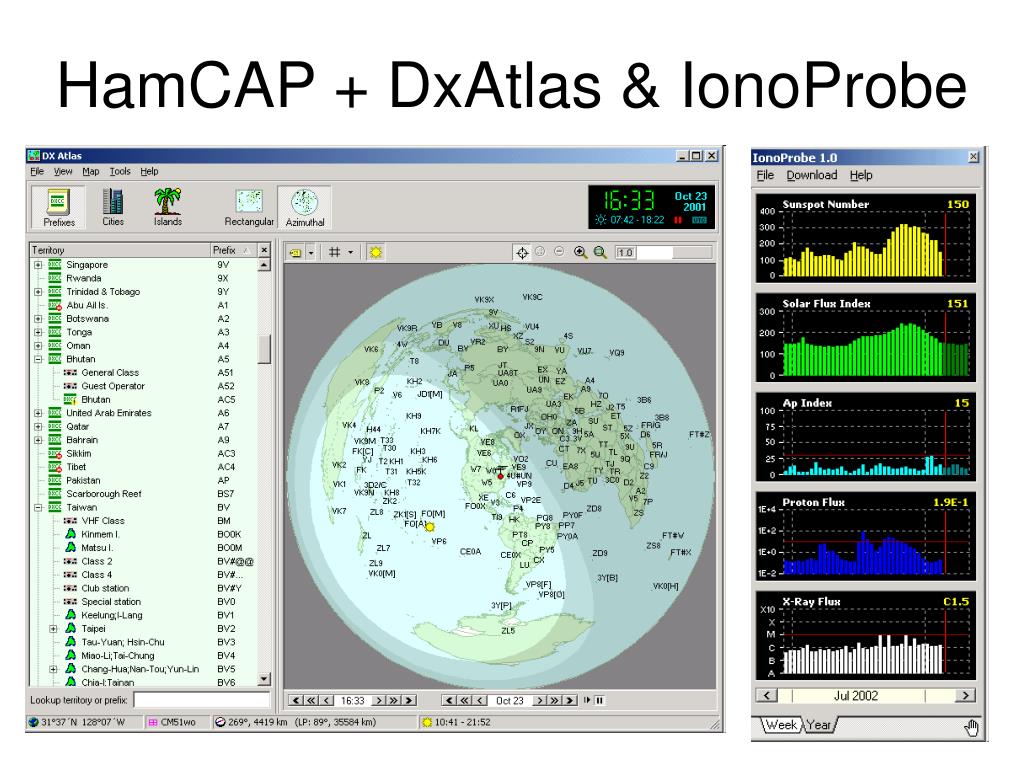Viewport: 1024px width, 768px height.
Task: Click the grid hash toolbar icon
Action: 334,252
